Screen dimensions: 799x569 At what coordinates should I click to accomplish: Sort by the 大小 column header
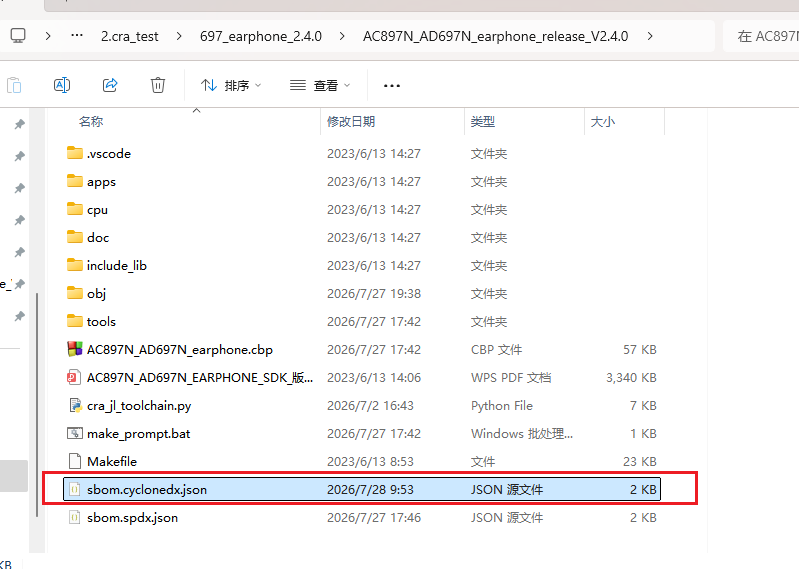[x=602, y=121]
